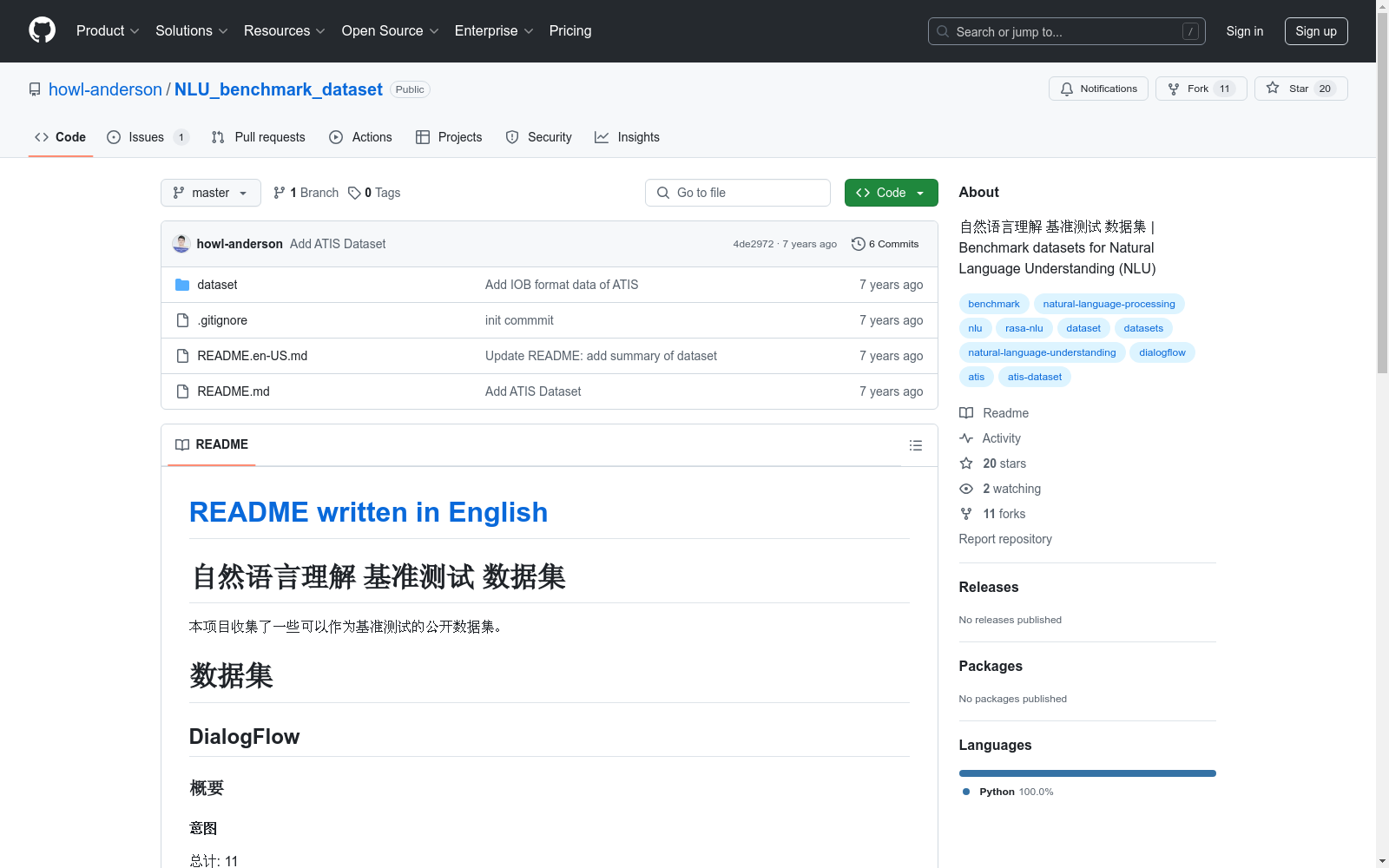The width and height of the screenshot is (1389, 868).
Task: Click the Sign up button
Action: (1316, 31)
